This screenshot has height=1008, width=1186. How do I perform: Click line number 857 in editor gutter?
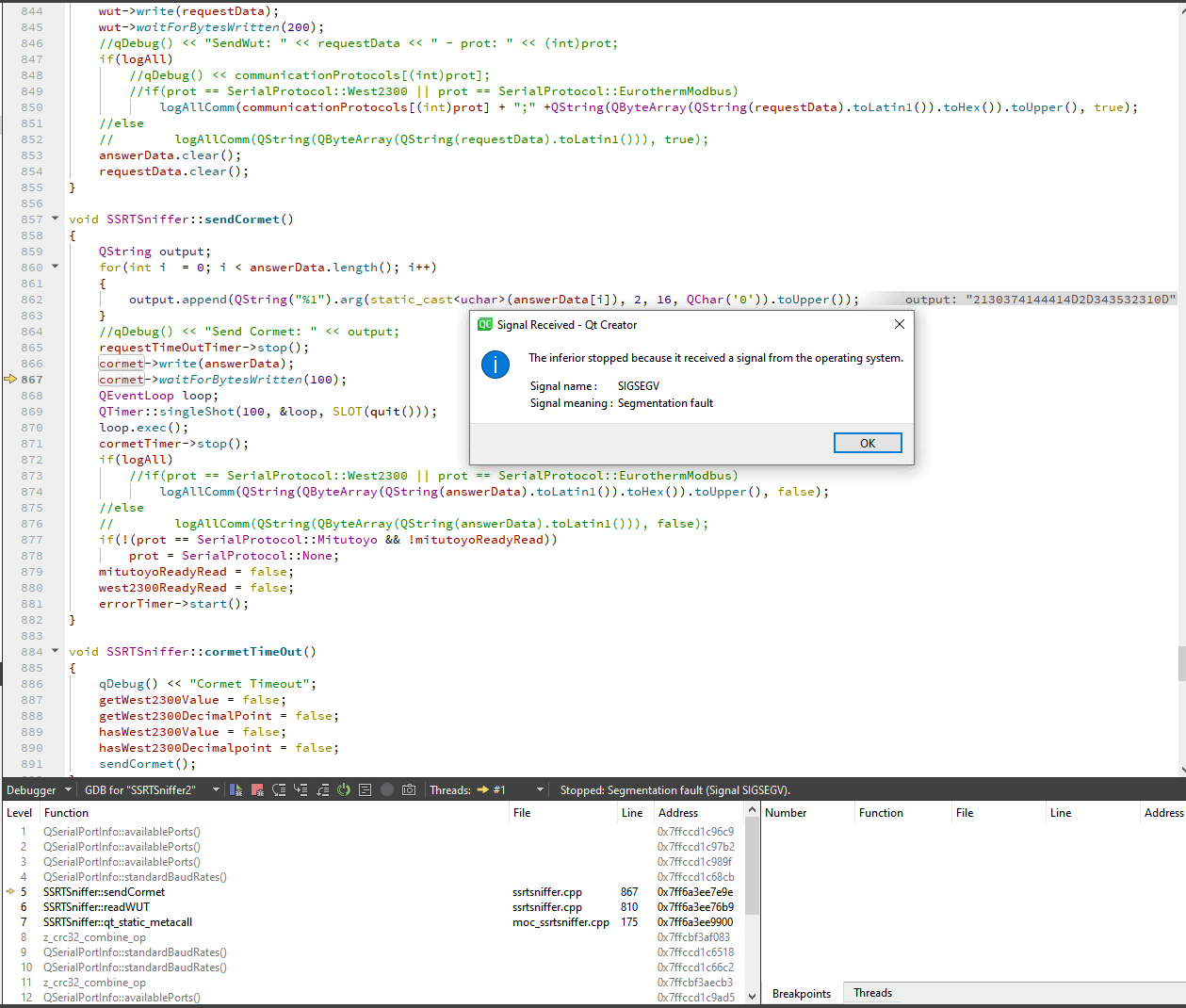pos(31,219)
